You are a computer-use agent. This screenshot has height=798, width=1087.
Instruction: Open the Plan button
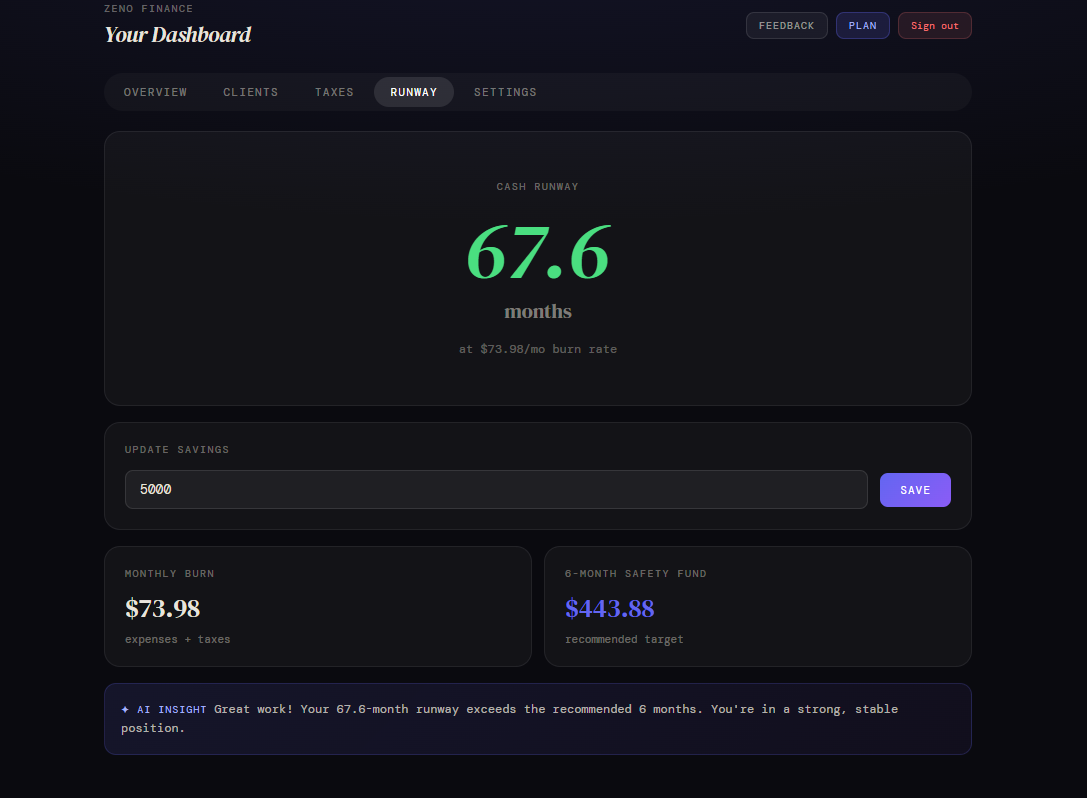coord(862,26)
